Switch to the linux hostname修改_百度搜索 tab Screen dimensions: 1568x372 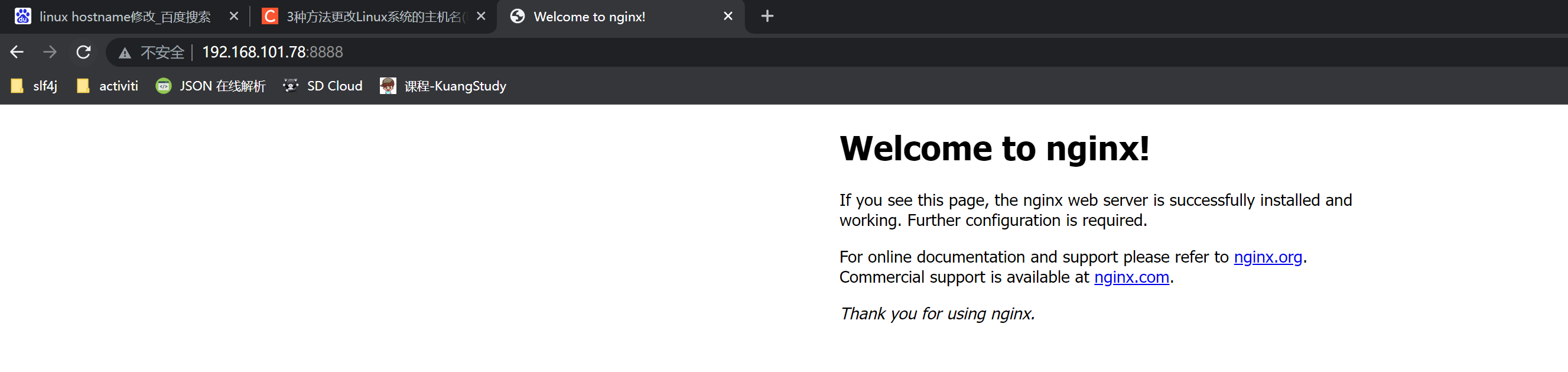tap(125, 17)
